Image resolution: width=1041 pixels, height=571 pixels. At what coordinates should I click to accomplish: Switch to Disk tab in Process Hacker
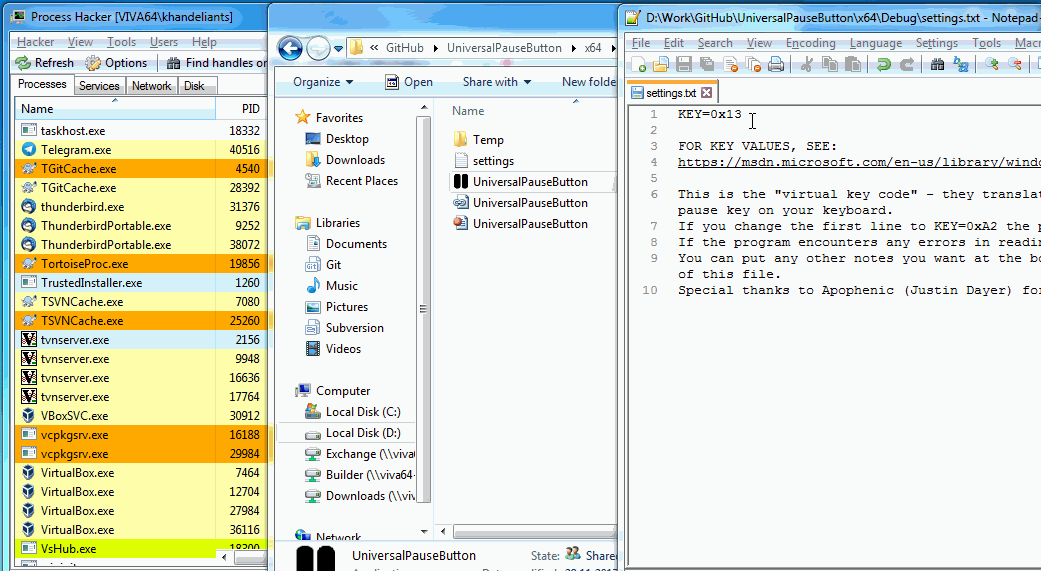click(195, 86)
